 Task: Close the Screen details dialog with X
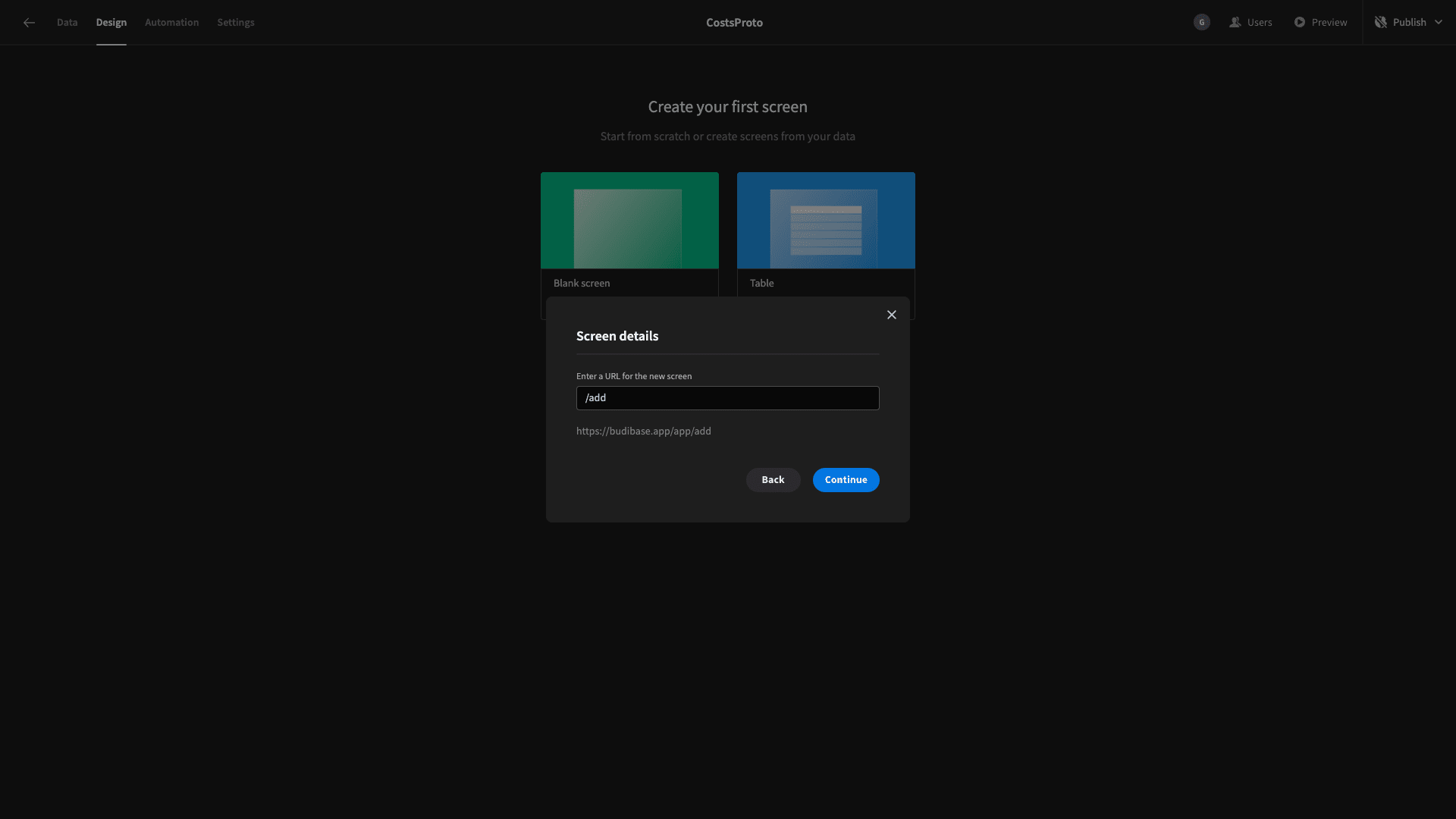tap(892, 315)
